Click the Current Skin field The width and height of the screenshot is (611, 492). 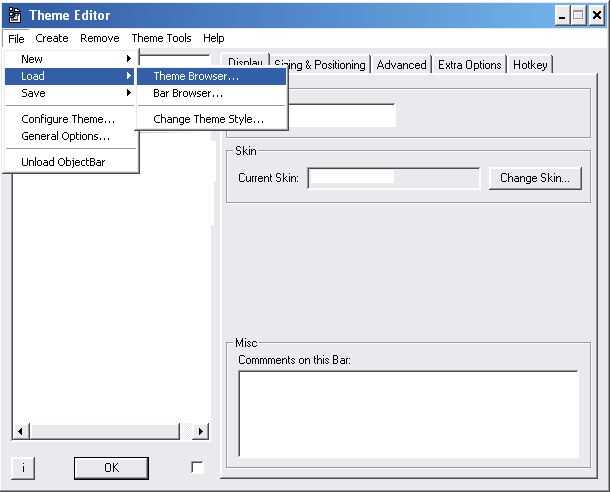(394, 178)
